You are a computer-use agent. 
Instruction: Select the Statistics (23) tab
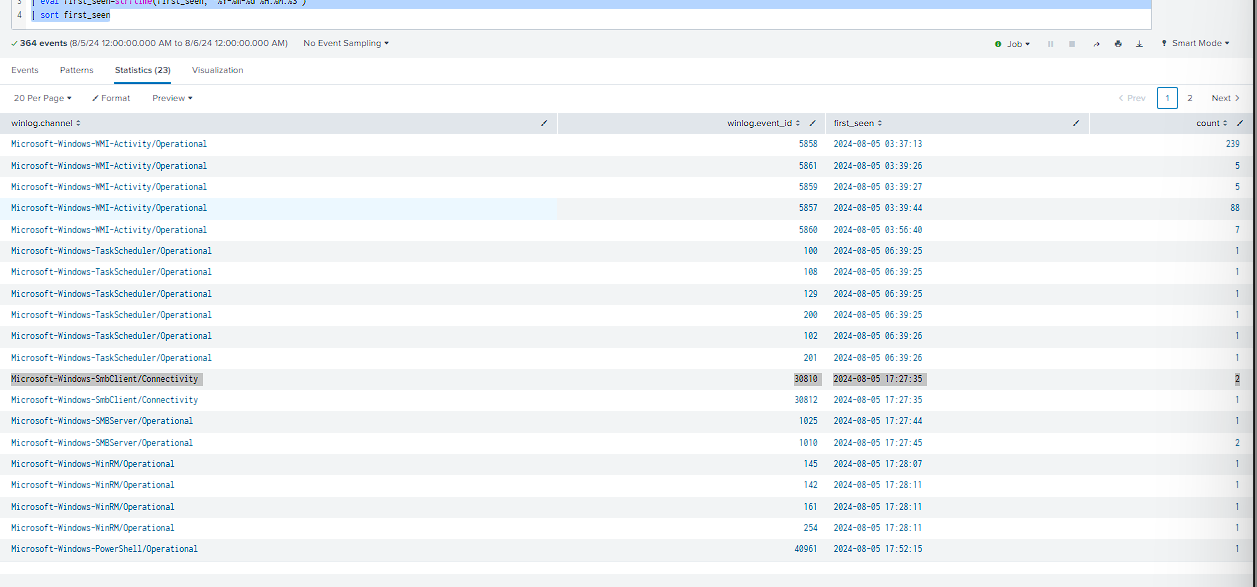point(143,70)
